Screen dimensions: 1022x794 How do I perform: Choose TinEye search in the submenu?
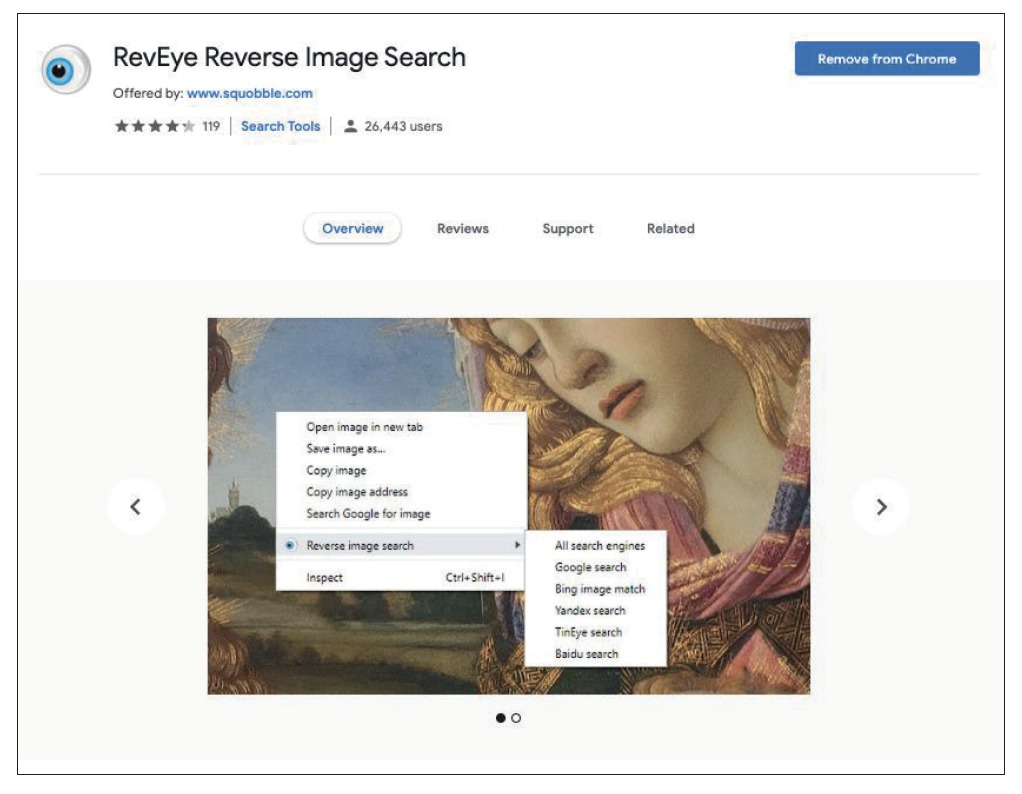click(588, 632)
